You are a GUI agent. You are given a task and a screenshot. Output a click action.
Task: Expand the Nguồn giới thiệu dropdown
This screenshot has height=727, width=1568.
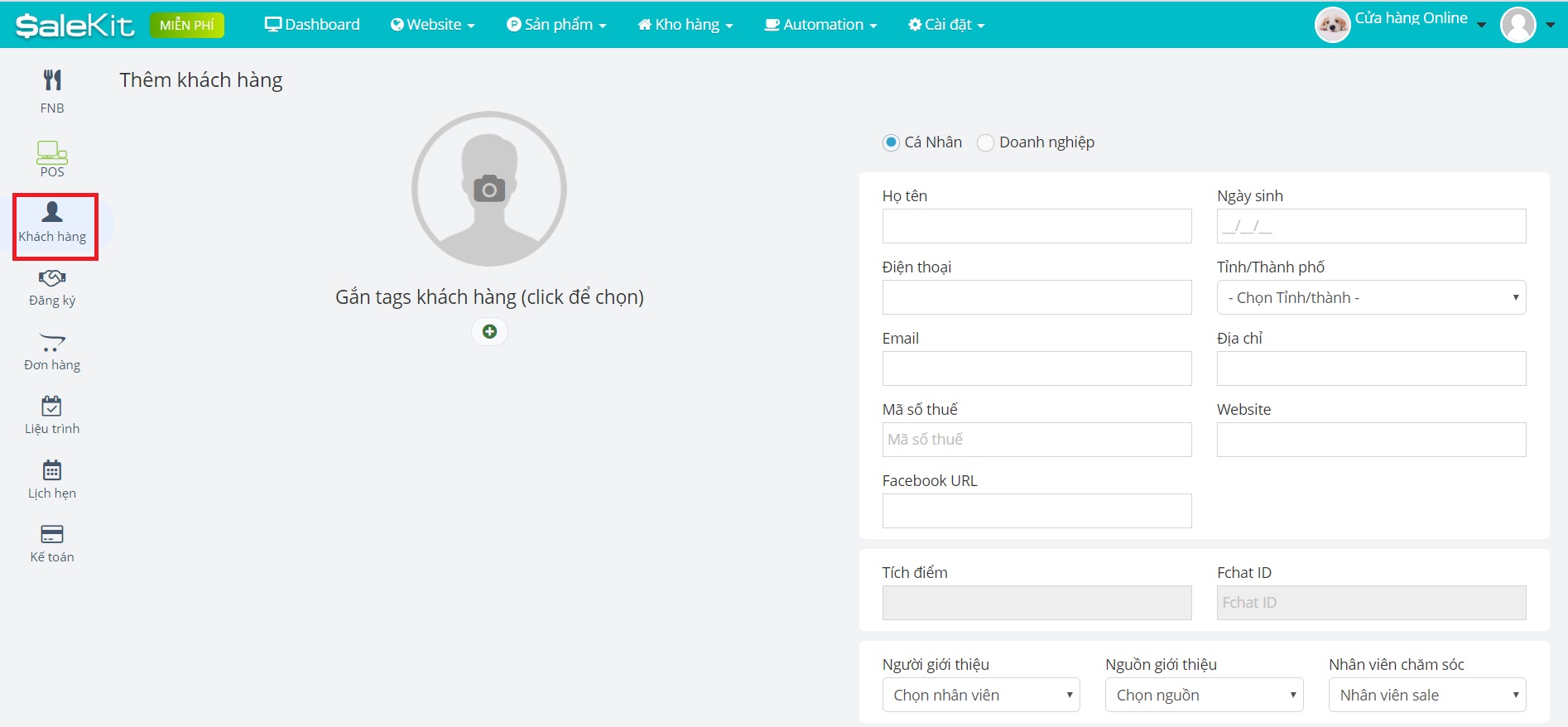pos(1204,695)
